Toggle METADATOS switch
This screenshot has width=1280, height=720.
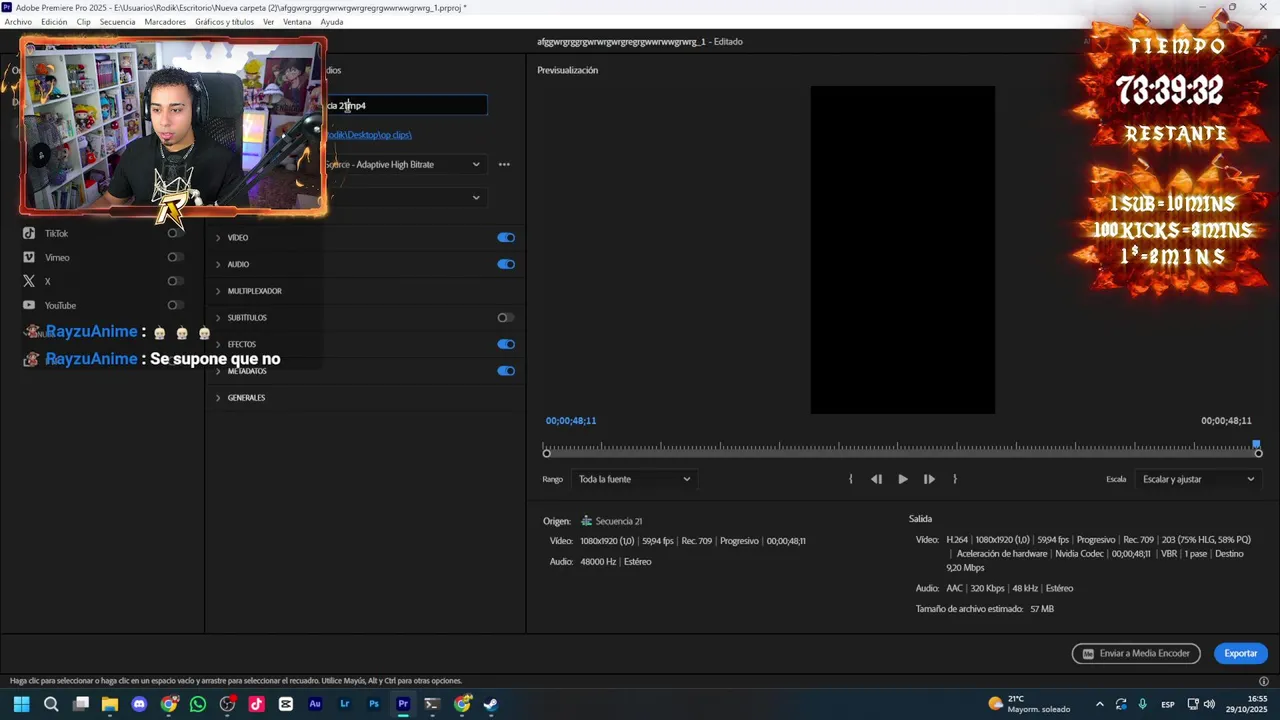point(506,371)
